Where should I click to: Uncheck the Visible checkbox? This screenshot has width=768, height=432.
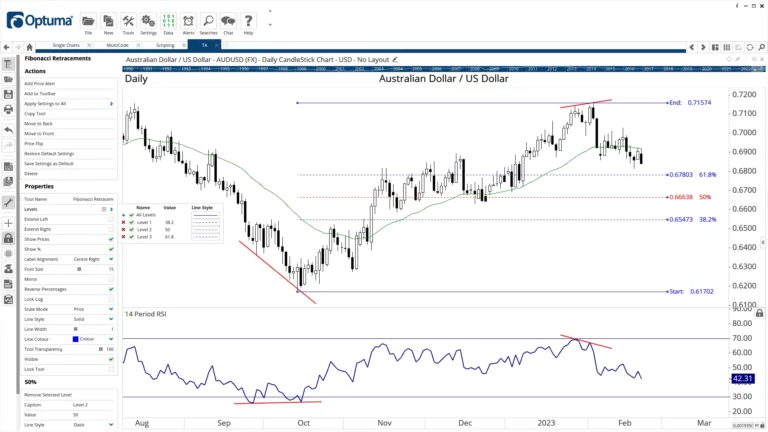coord(111,359)
